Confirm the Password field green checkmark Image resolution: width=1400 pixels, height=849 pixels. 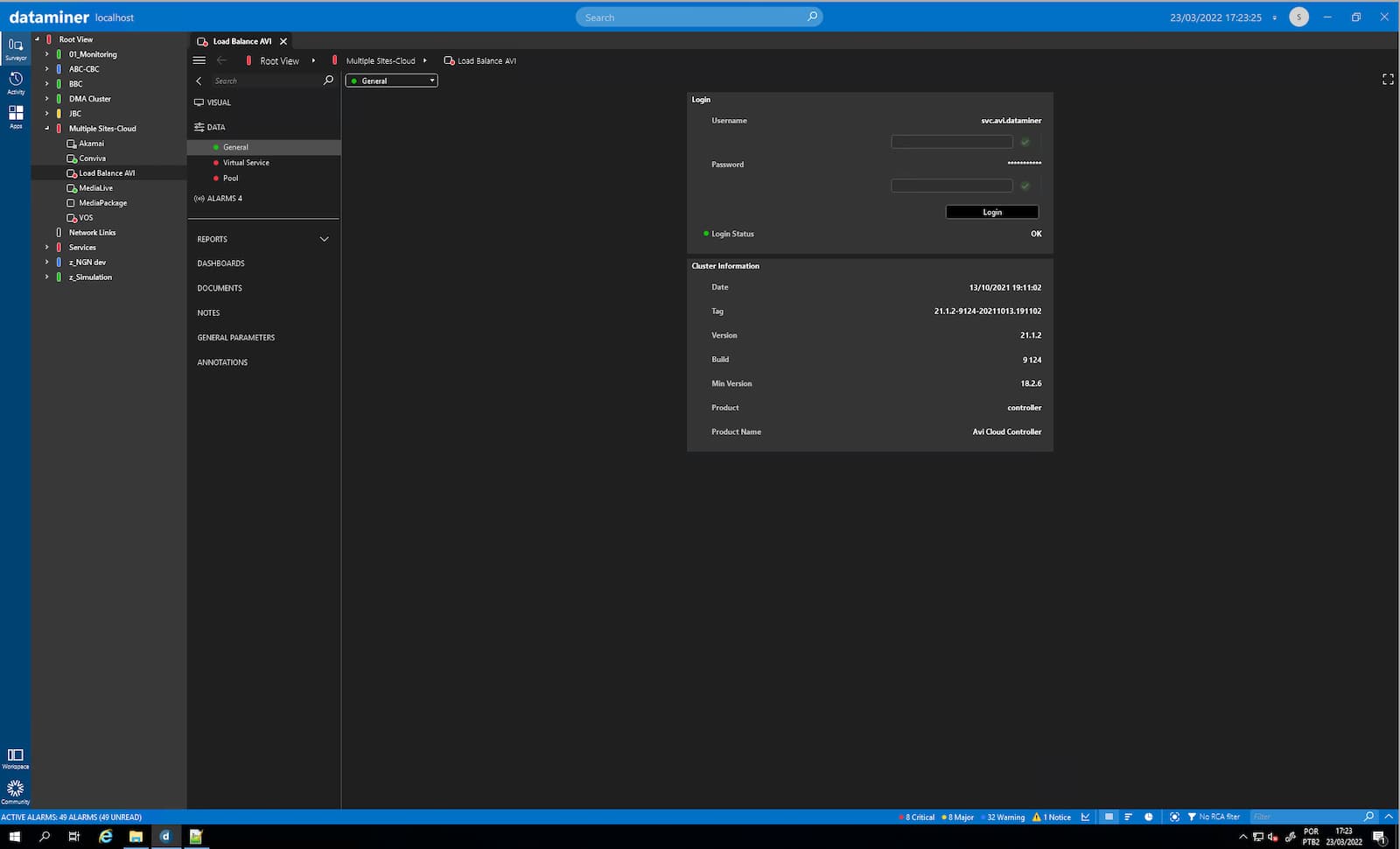coord(1025,186)
